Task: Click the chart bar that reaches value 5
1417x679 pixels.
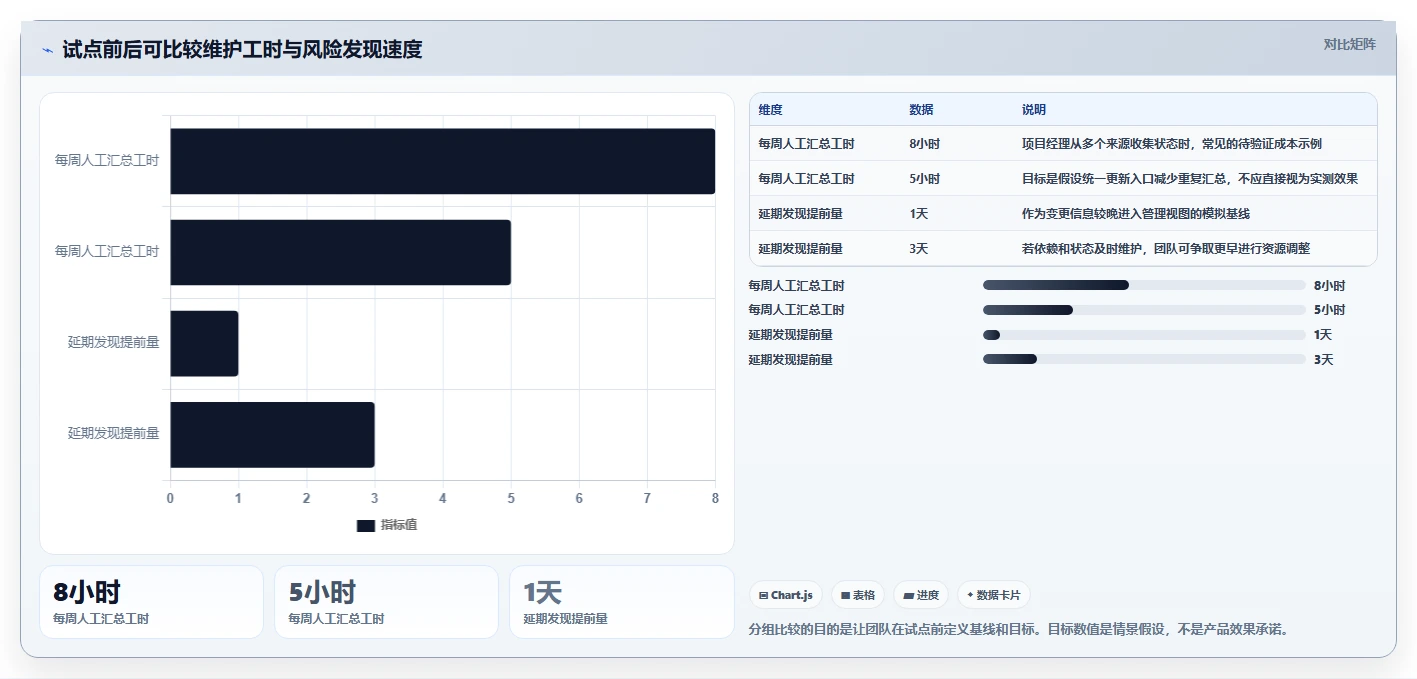Action: click(x=340, y=252)
